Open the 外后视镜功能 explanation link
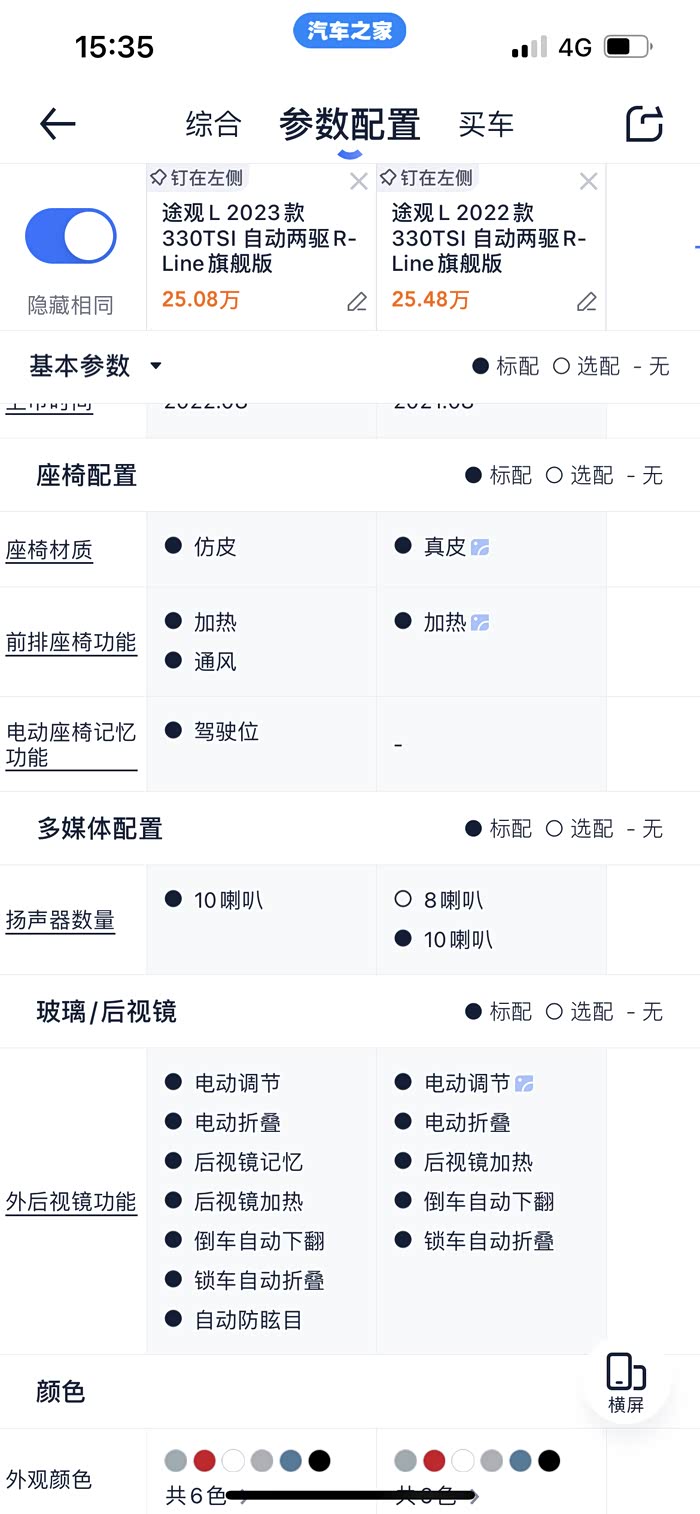This screenshot has width=700, height=1514. (x=71, y=1202)
